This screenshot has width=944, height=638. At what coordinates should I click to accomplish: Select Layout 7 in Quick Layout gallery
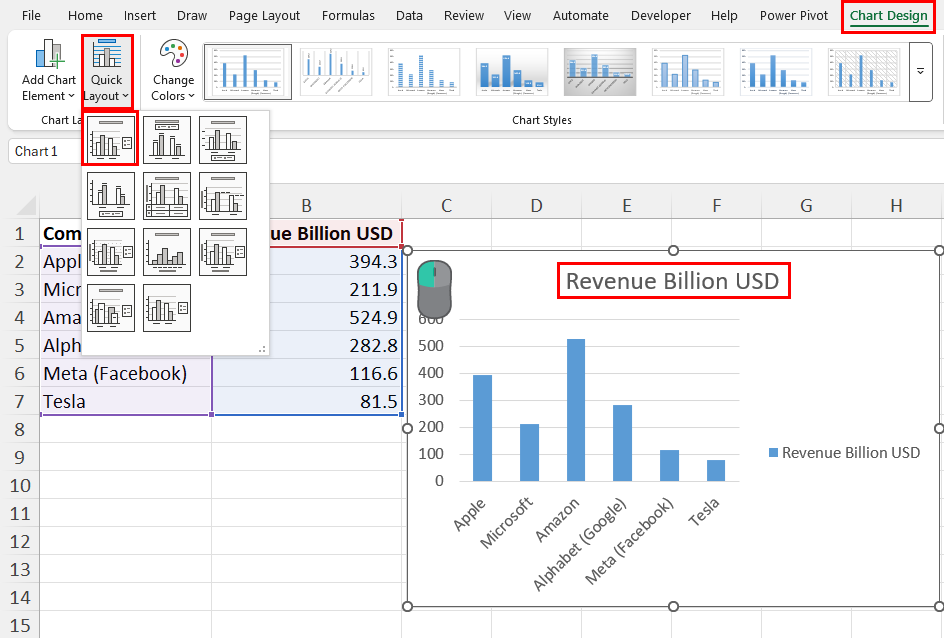pos(111,252)
